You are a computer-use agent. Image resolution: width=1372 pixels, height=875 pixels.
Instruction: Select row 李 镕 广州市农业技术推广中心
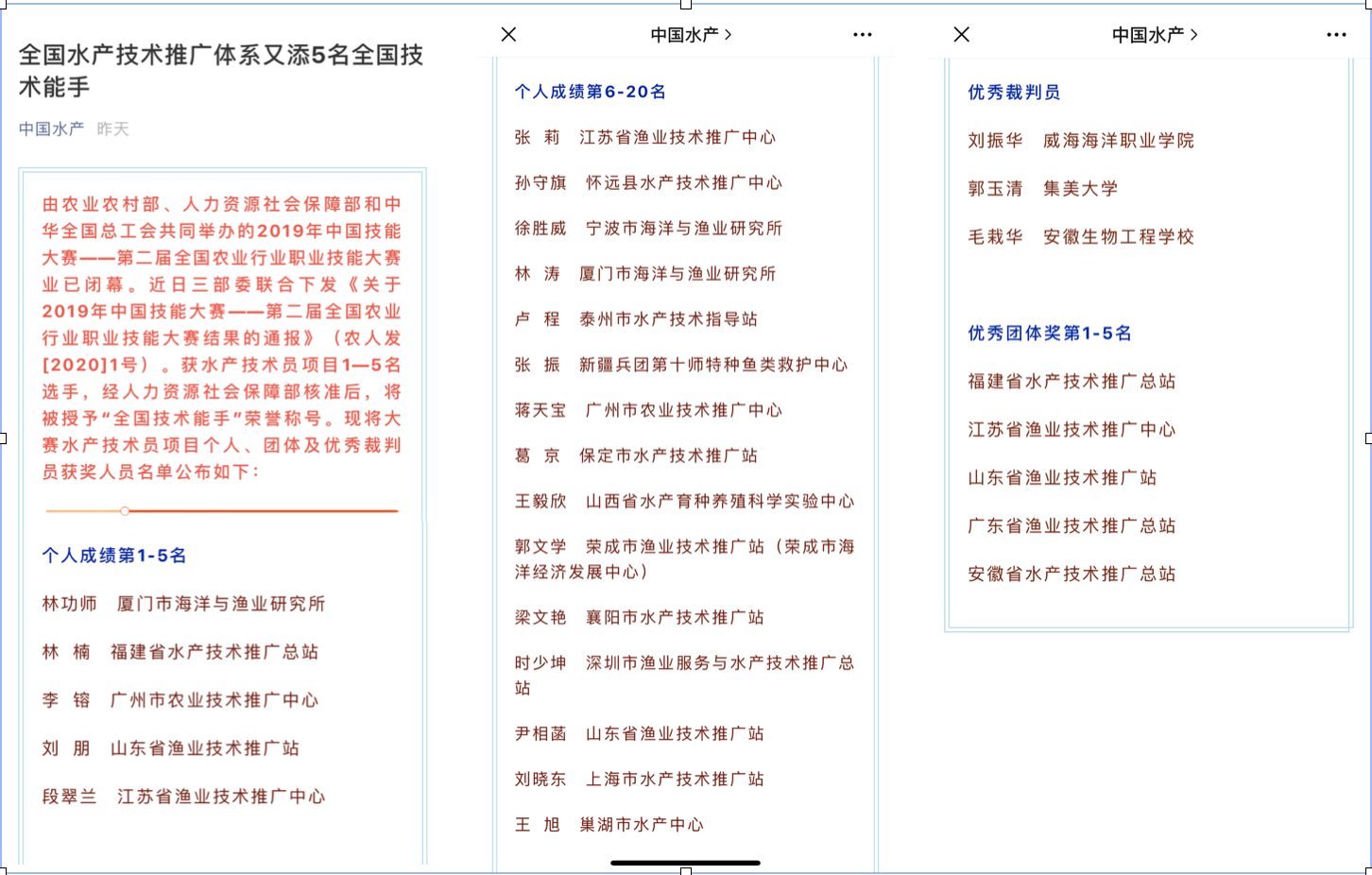(180, 700)
